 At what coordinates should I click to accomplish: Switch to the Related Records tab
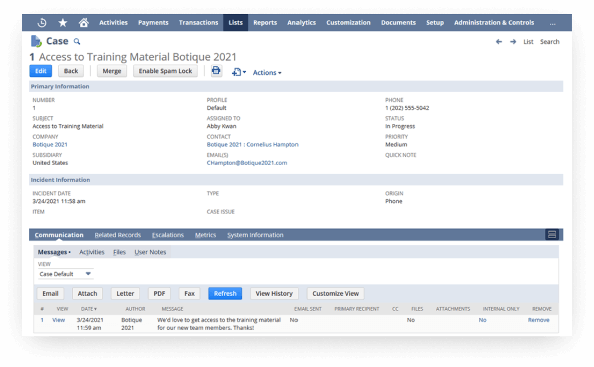tap(118, 235)
